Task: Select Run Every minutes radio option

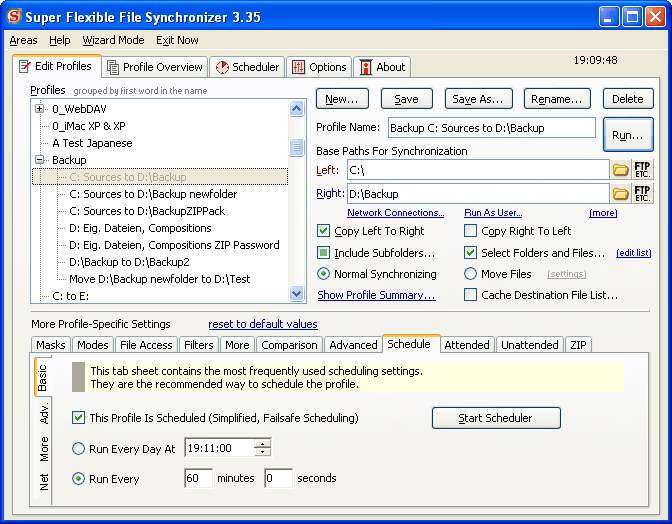Action: pyautogui.click(x=78, y=479)
